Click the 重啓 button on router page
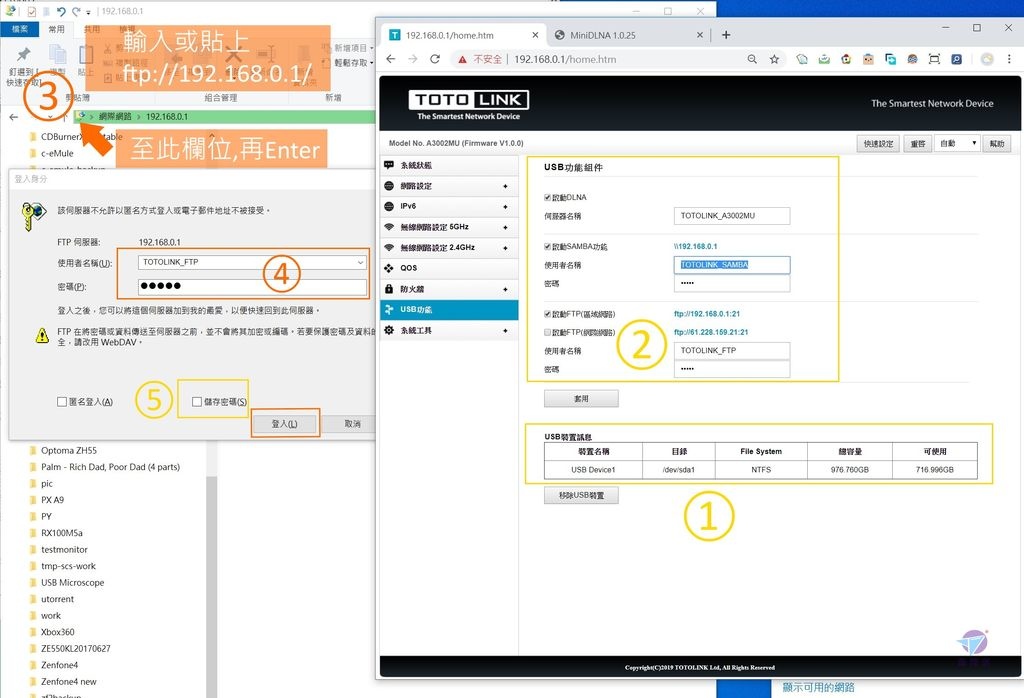This screenshot has width=1024, height=698. (918, 144)
